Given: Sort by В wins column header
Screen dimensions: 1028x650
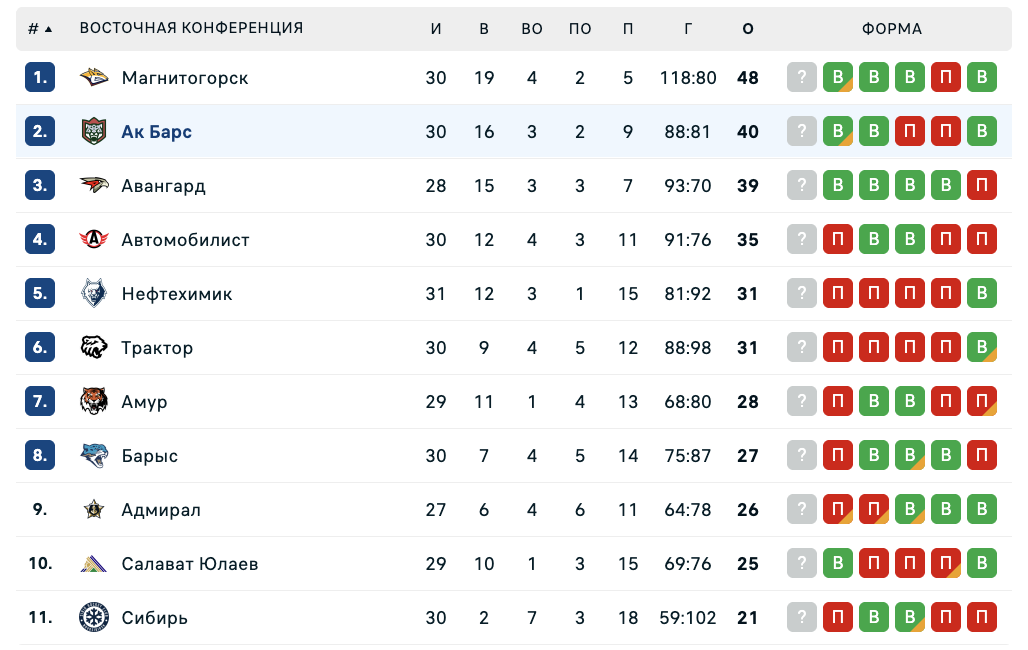Looking at the screenshot, I should pos(484,29).
